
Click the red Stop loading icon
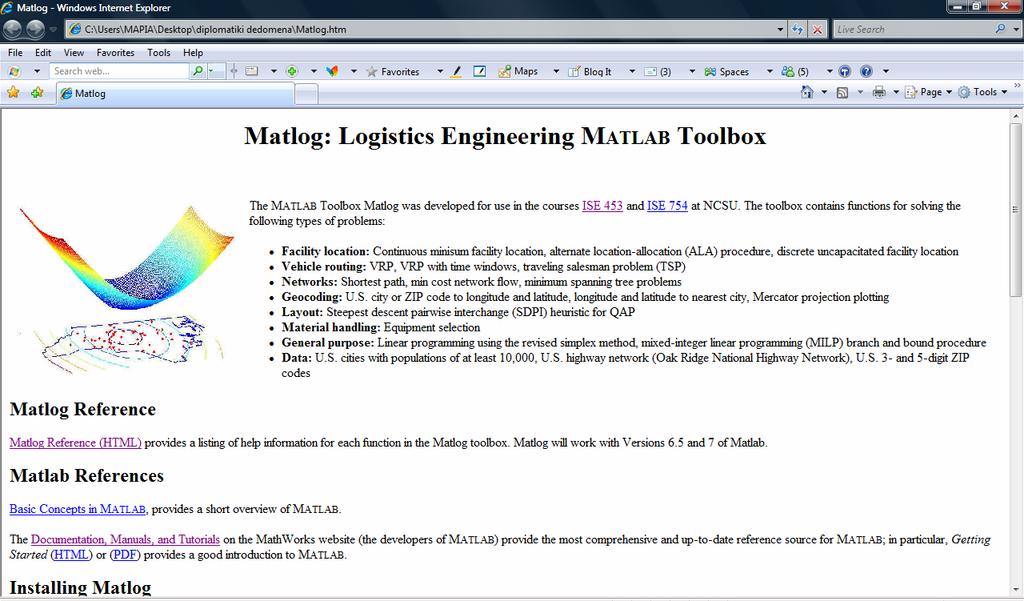817,29
